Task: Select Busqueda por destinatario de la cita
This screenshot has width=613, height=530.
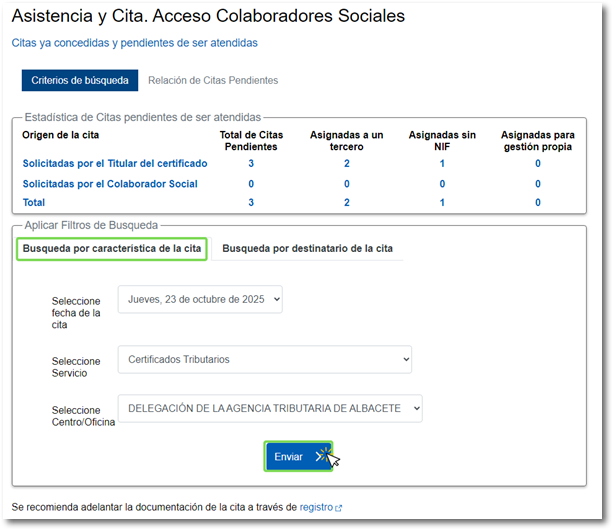Action: point(308,249)
